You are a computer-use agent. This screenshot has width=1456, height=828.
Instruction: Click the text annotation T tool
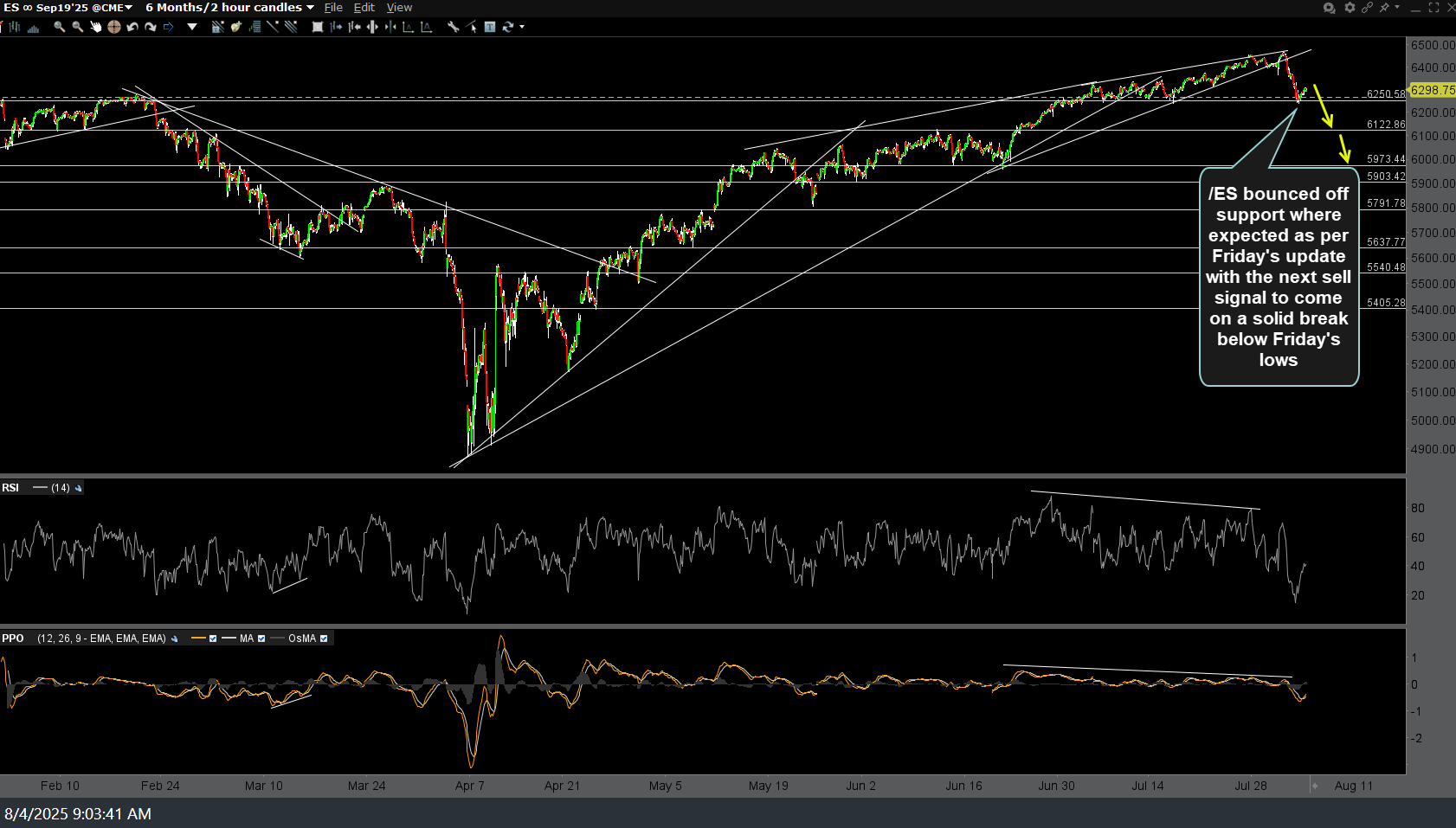490,27
